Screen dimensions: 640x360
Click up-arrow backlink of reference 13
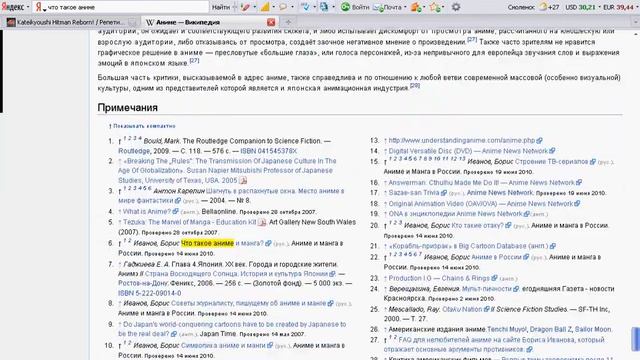click(x=385, y=141)
